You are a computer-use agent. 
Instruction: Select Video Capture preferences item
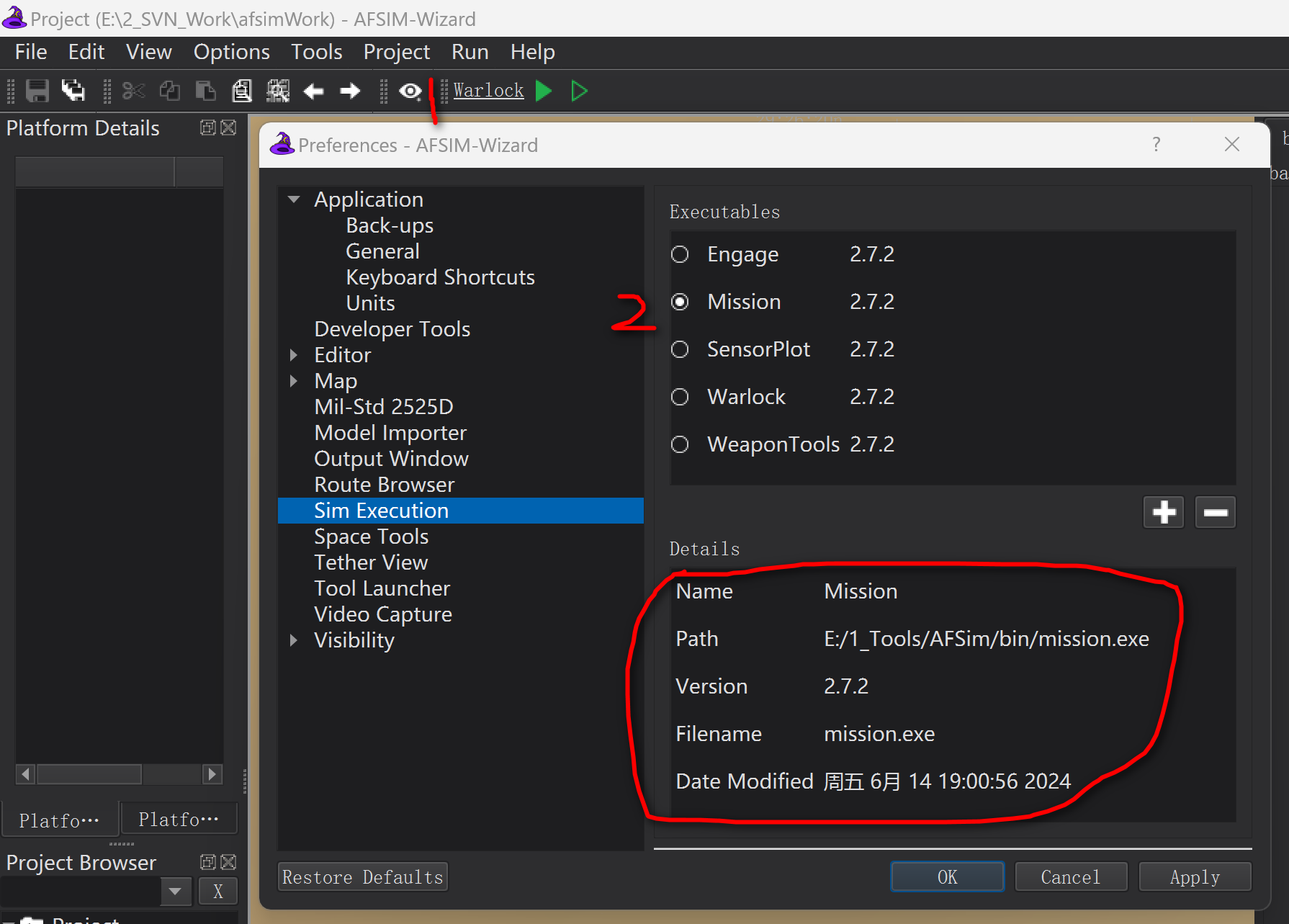coord(383,614)
